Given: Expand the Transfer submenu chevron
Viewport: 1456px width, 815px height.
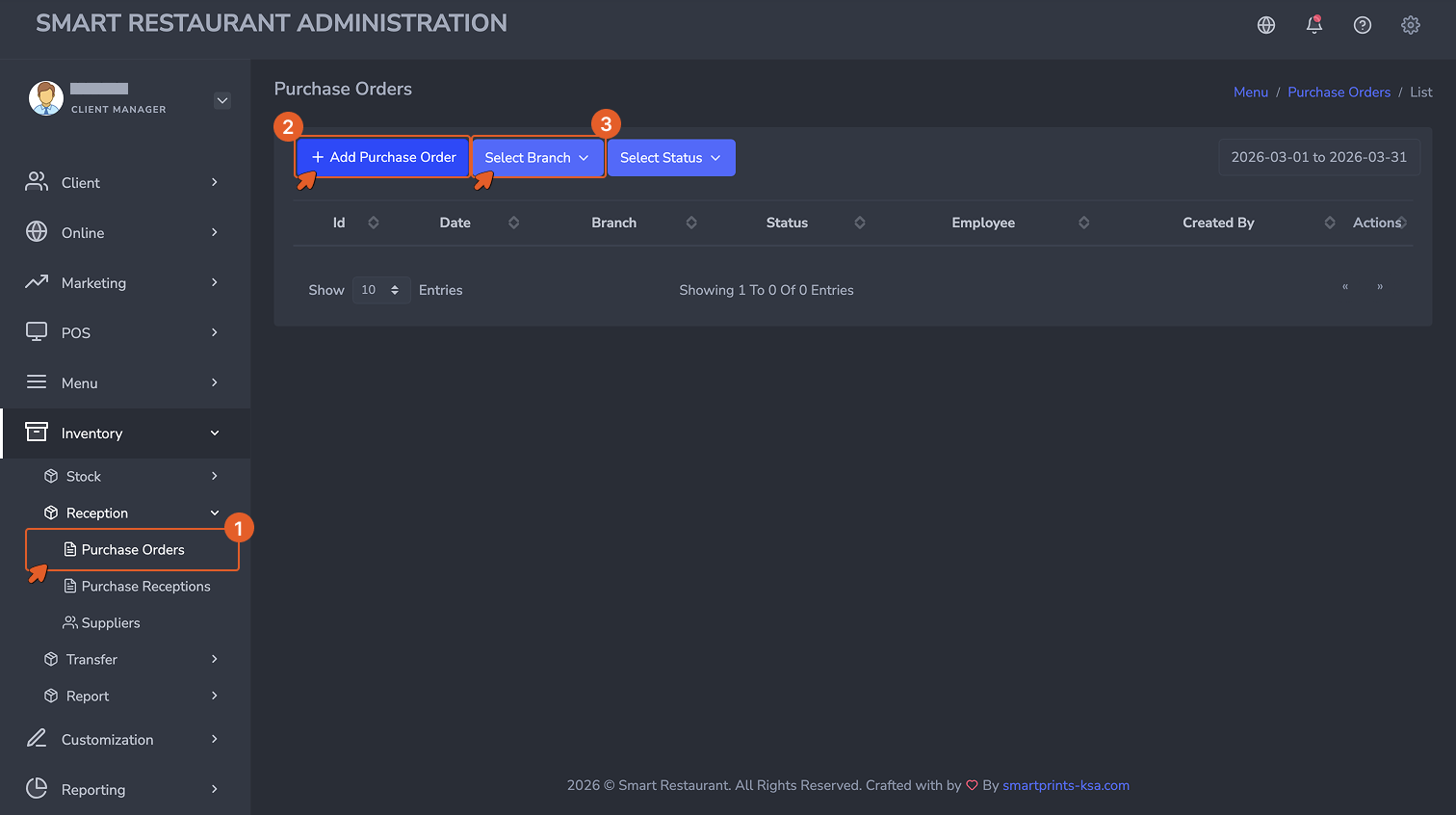Looking at the screenshot, I should (x=215, y=659).
